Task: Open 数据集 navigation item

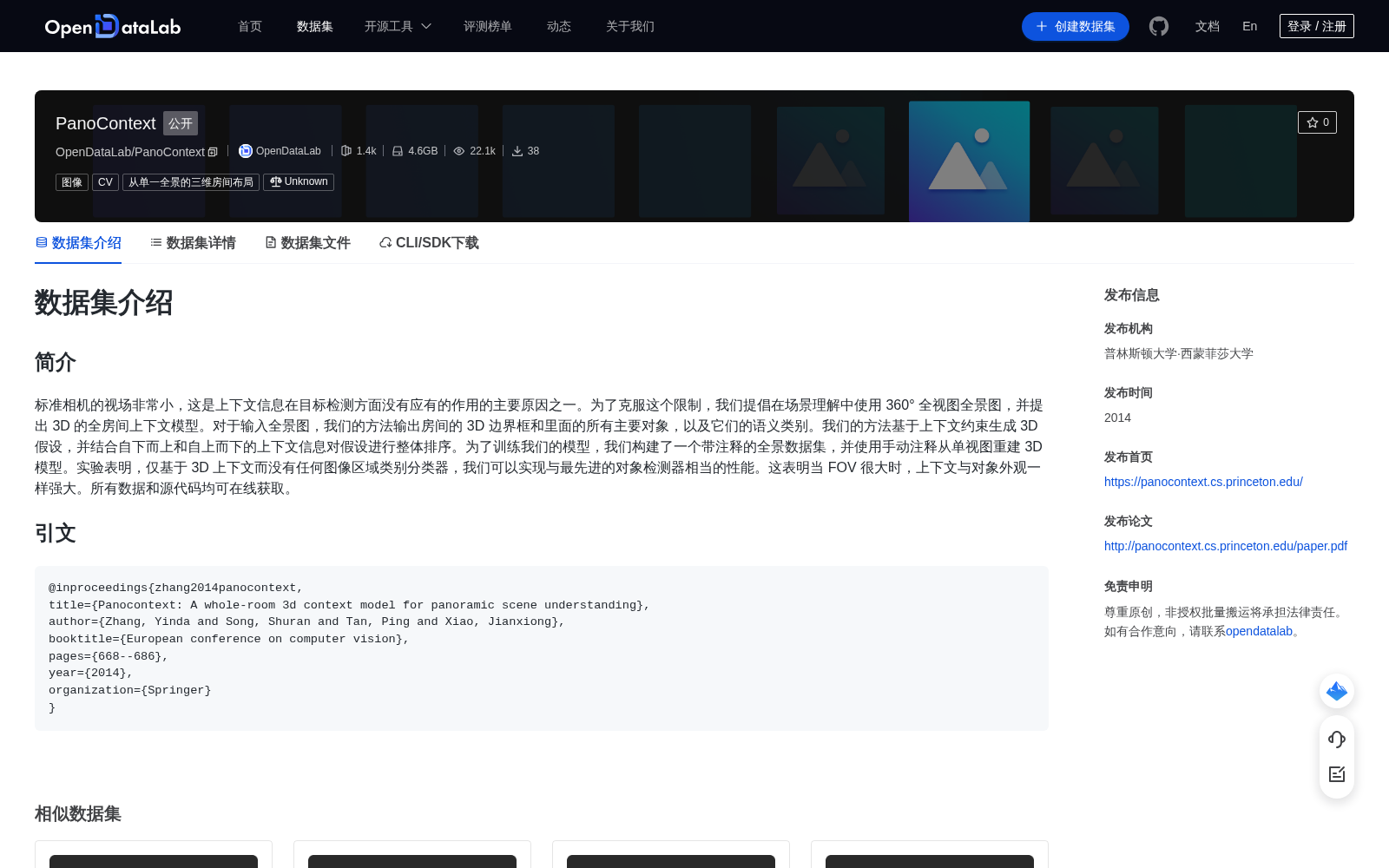Action: [x=315, y=26]
